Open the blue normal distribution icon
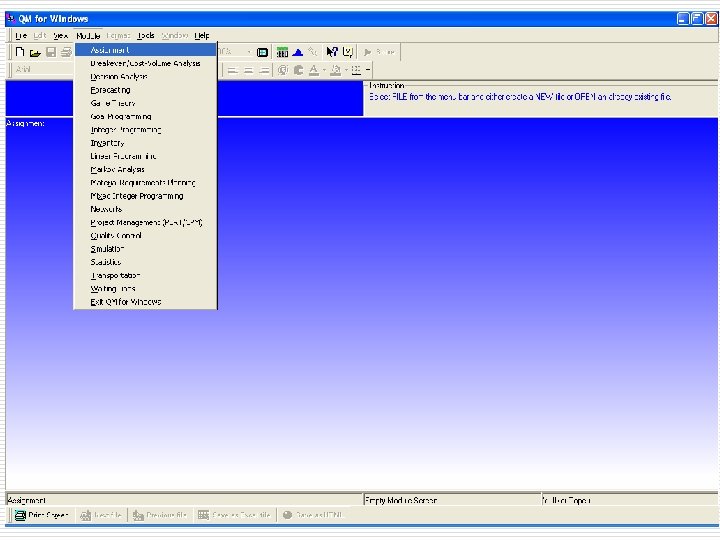720x540 pixels. pyautogui.click(x=298, y=52)
